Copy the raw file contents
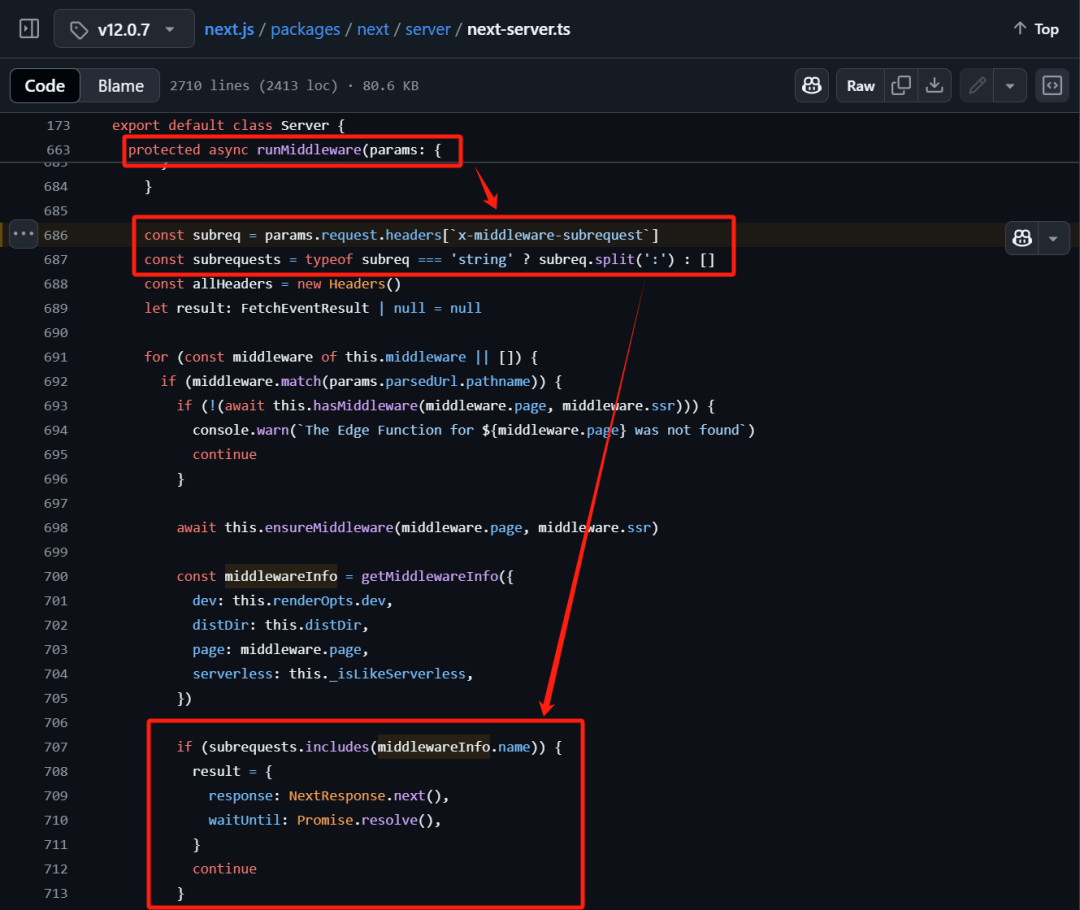This screenshot has height=910, width=1080. 901,86
